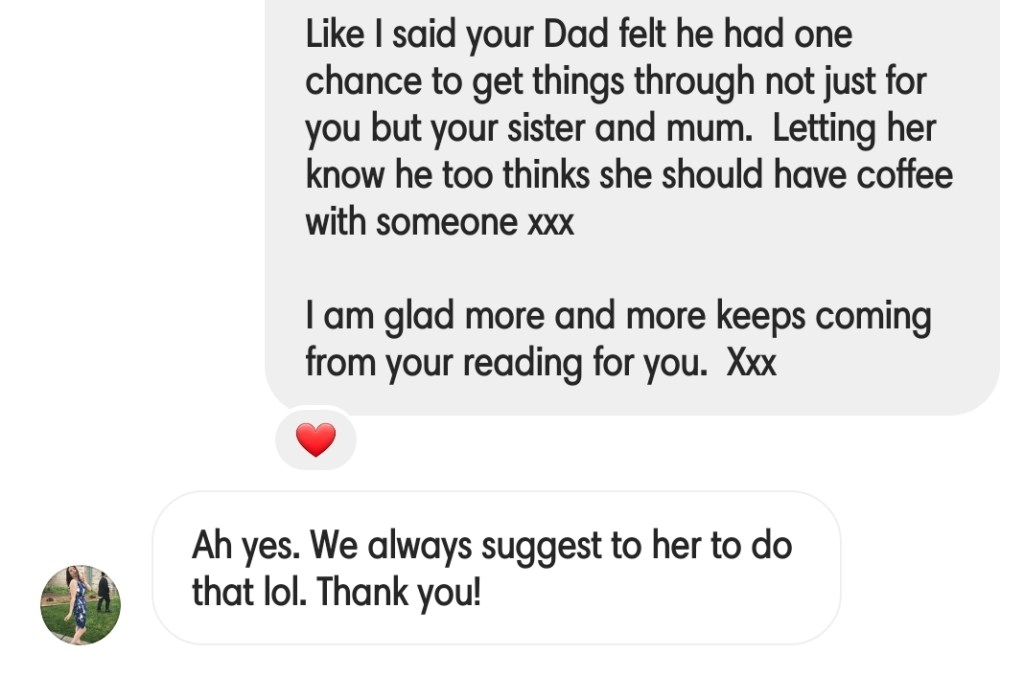The width and height of the screenshot is (1024, 676).
Task: Tap the words "keeps coming"
Action: pyautogui.click(x=823, y=317)
